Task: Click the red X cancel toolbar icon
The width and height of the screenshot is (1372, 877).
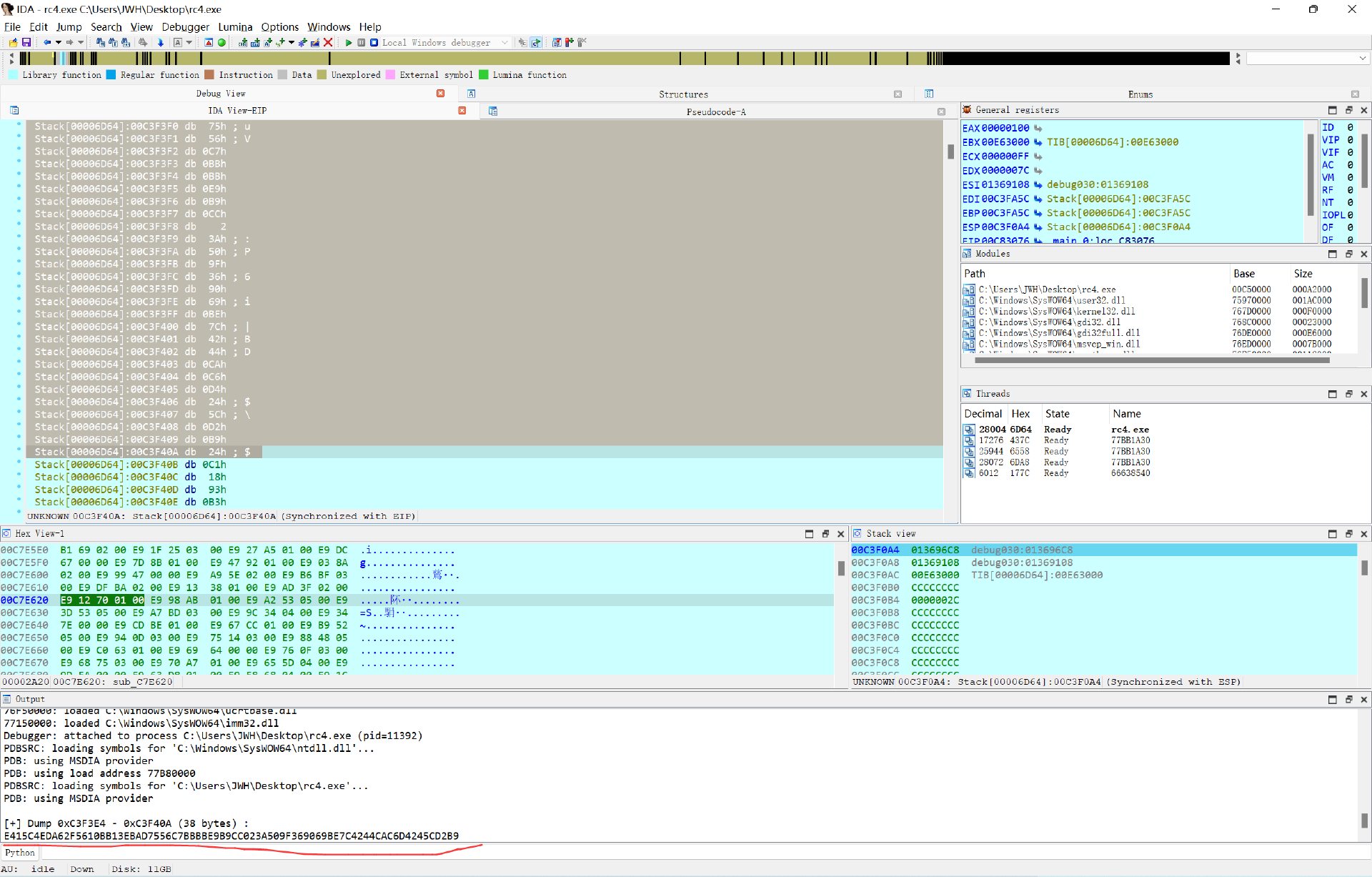Action: 328,43
